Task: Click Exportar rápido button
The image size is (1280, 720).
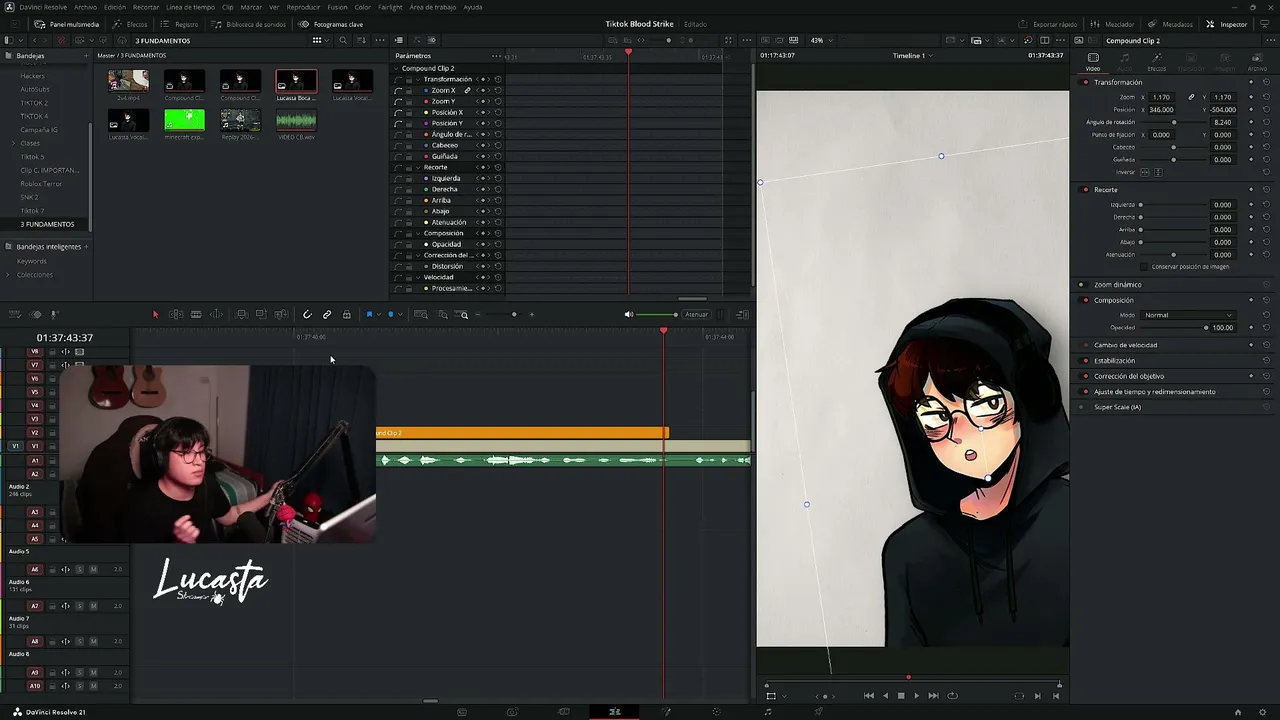Action: pyautogui.click(x=1047, y=24)
